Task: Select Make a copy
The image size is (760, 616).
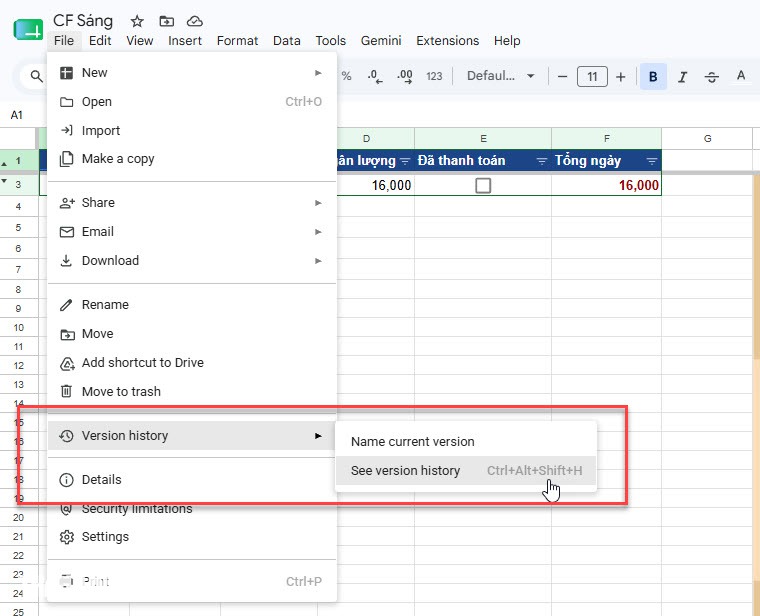Action: click(192, 159)
